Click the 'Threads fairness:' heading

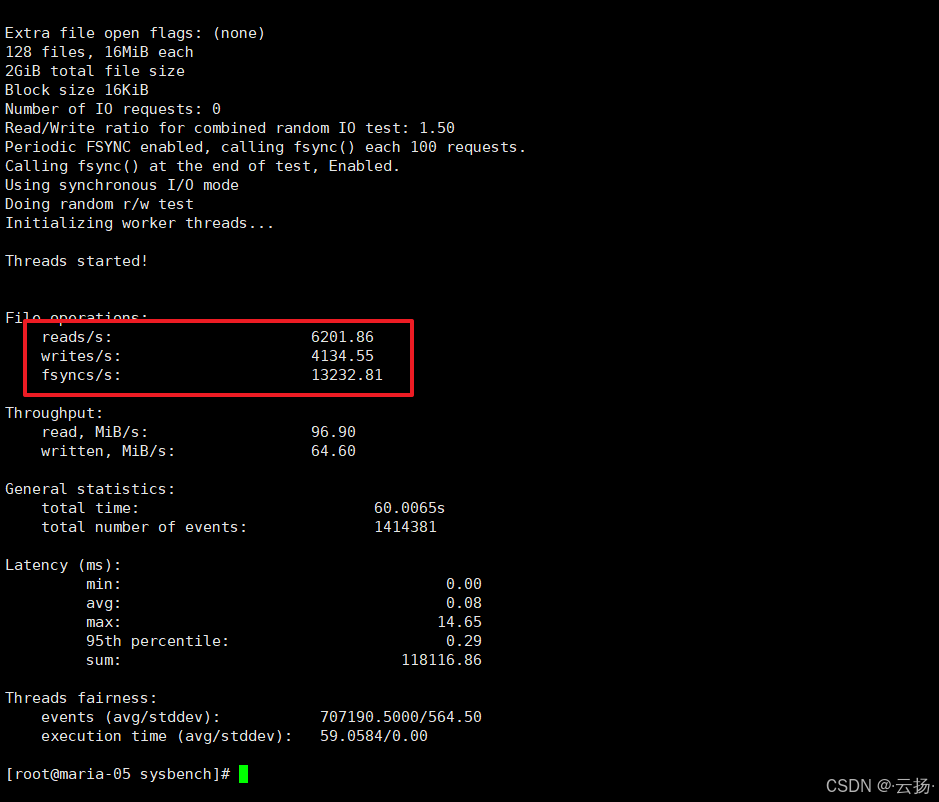81,698
